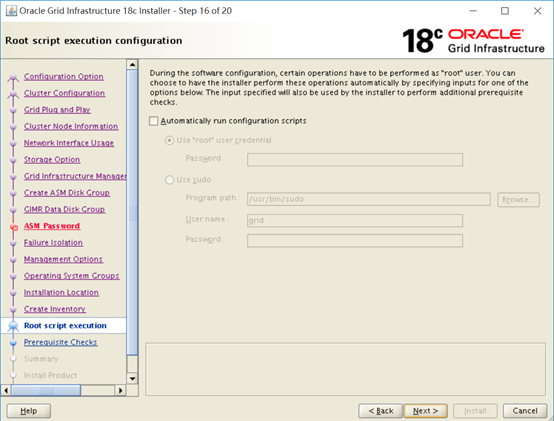554x421 pixels.
Task: Select the Use sudo radio button
Action: [169, 180]
